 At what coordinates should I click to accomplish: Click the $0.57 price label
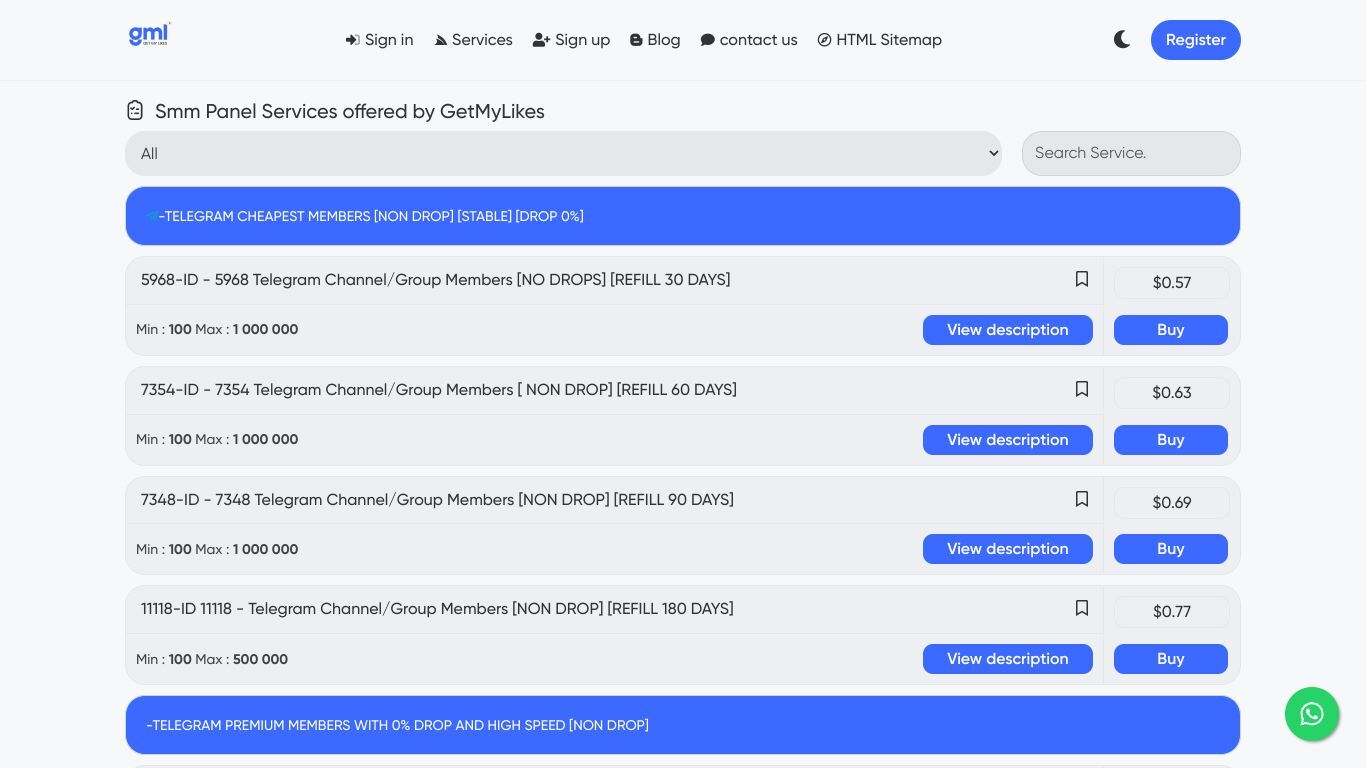point(1171,283)
